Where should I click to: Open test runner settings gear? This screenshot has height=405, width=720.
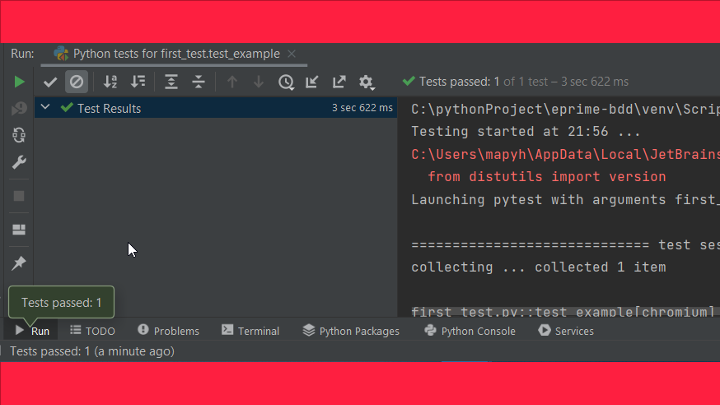tap(366, 82)
